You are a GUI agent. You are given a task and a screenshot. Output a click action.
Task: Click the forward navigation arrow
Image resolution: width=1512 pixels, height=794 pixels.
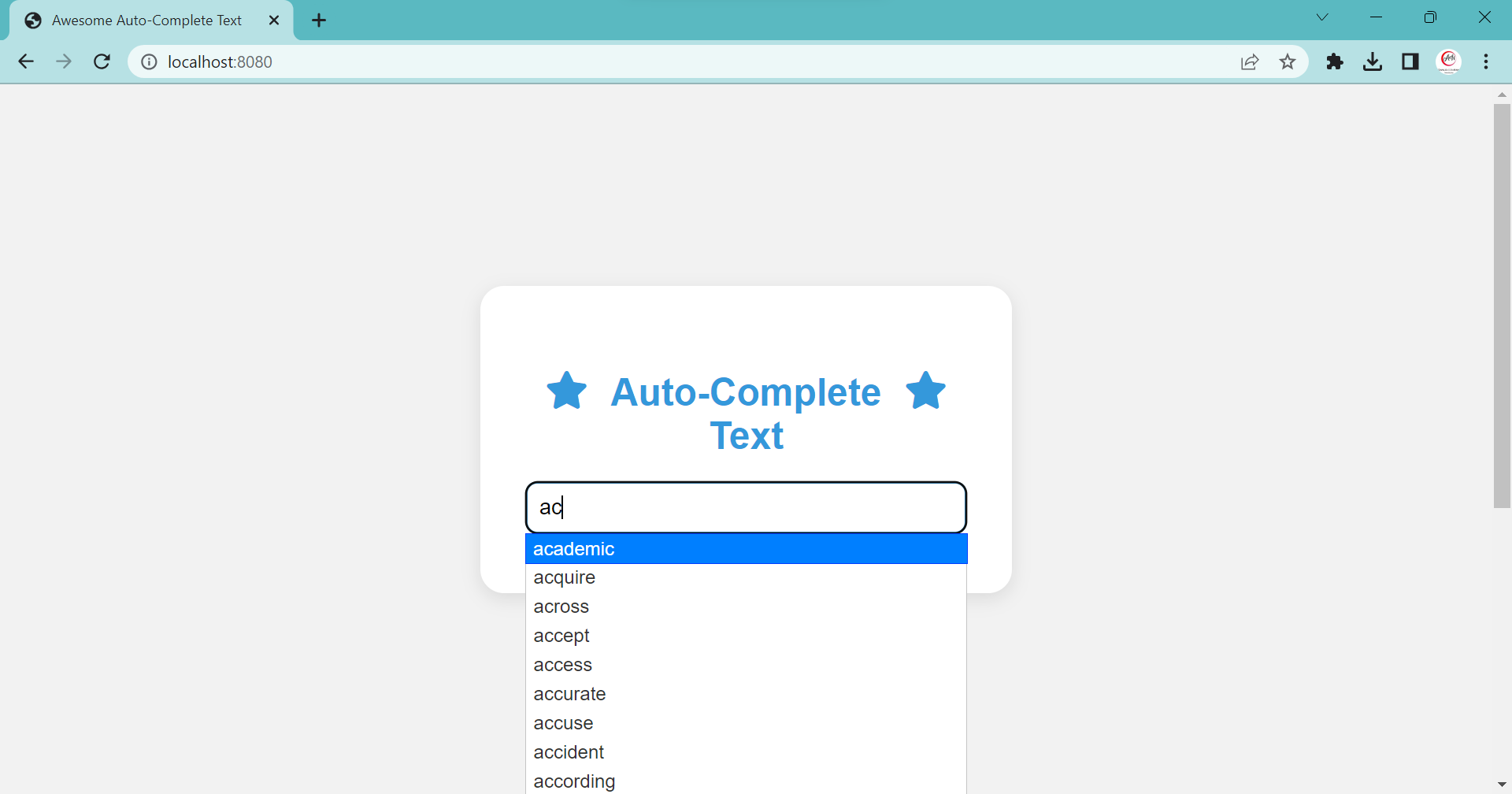64,61
